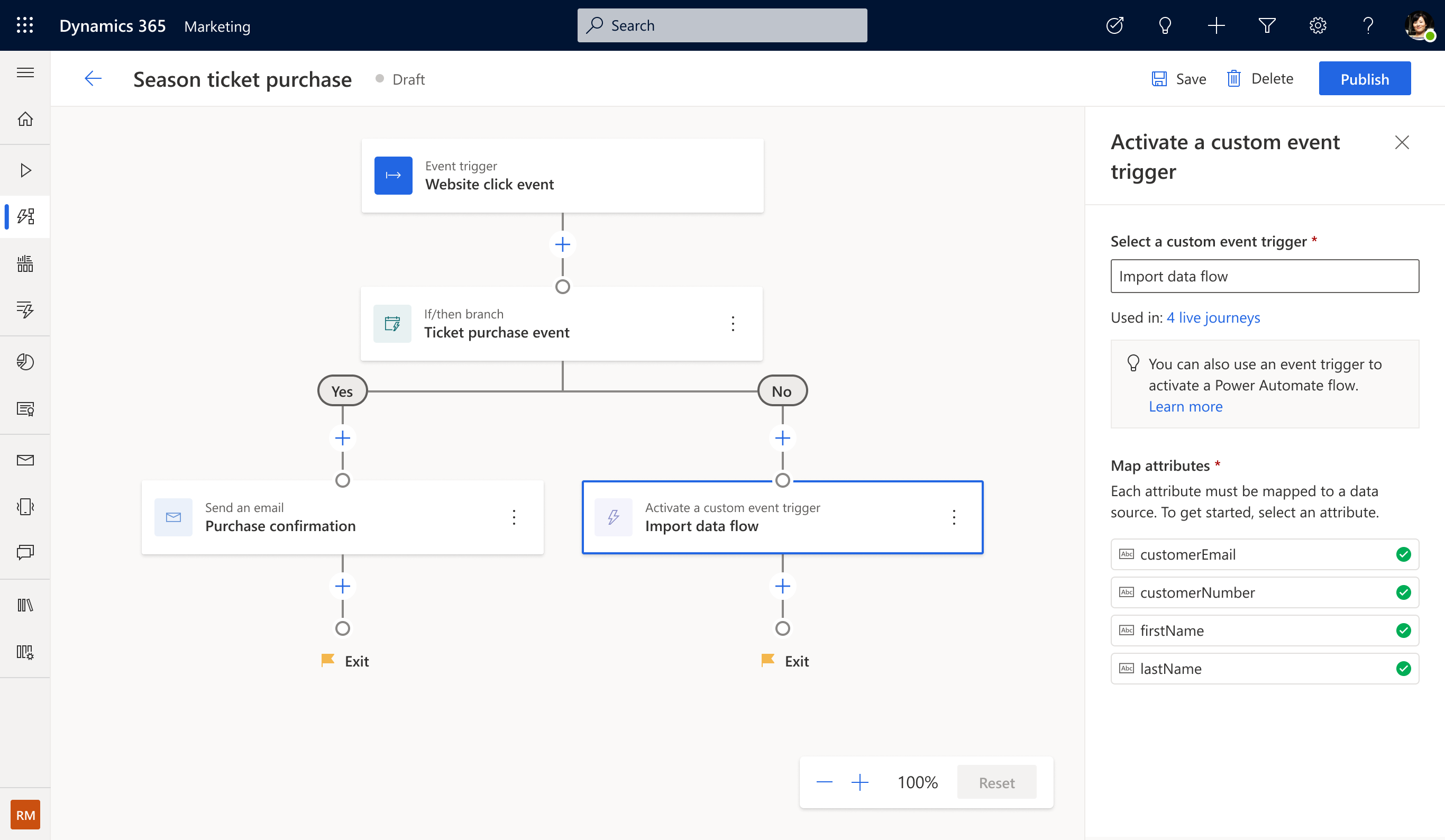Click the filter icon in the top navigation bar

[1267, 25]
